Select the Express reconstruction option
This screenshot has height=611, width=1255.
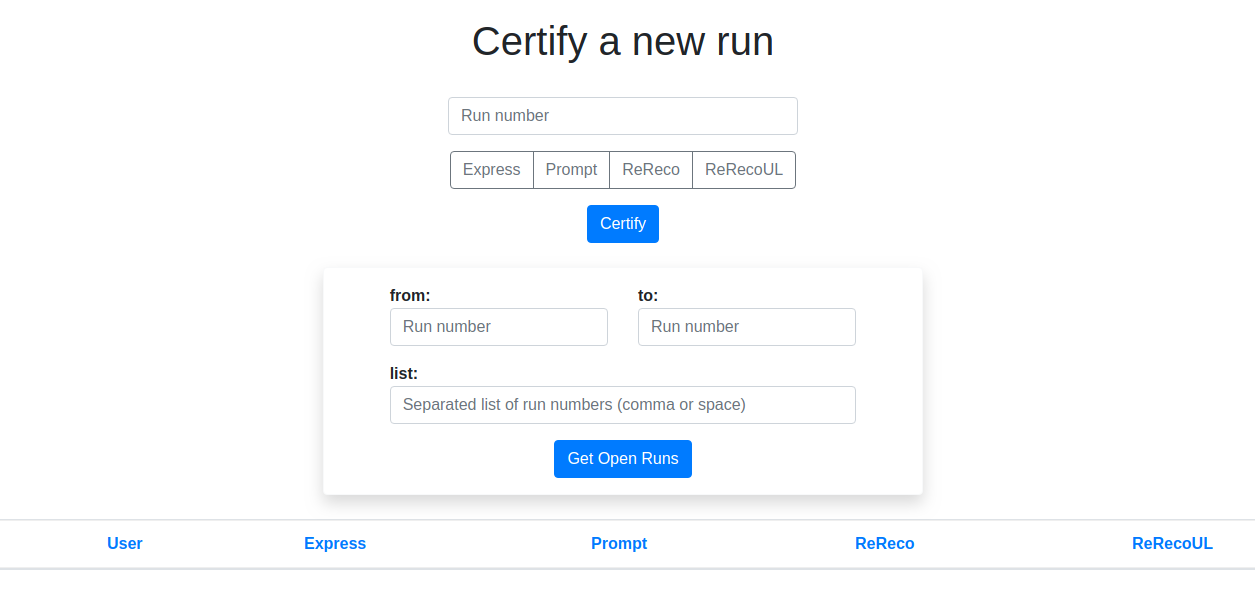(x=492, y=170)
